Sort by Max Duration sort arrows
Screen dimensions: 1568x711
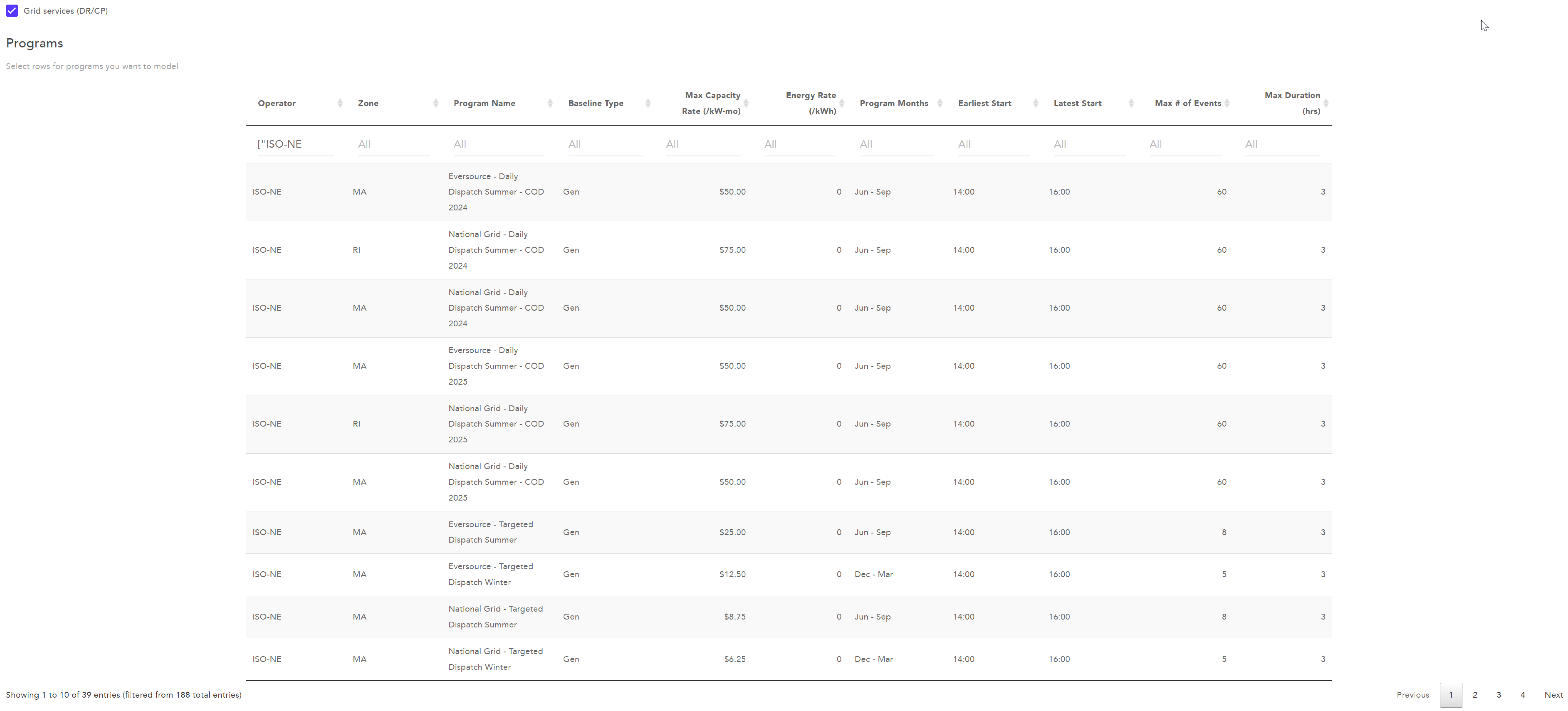coord(1326,103)
